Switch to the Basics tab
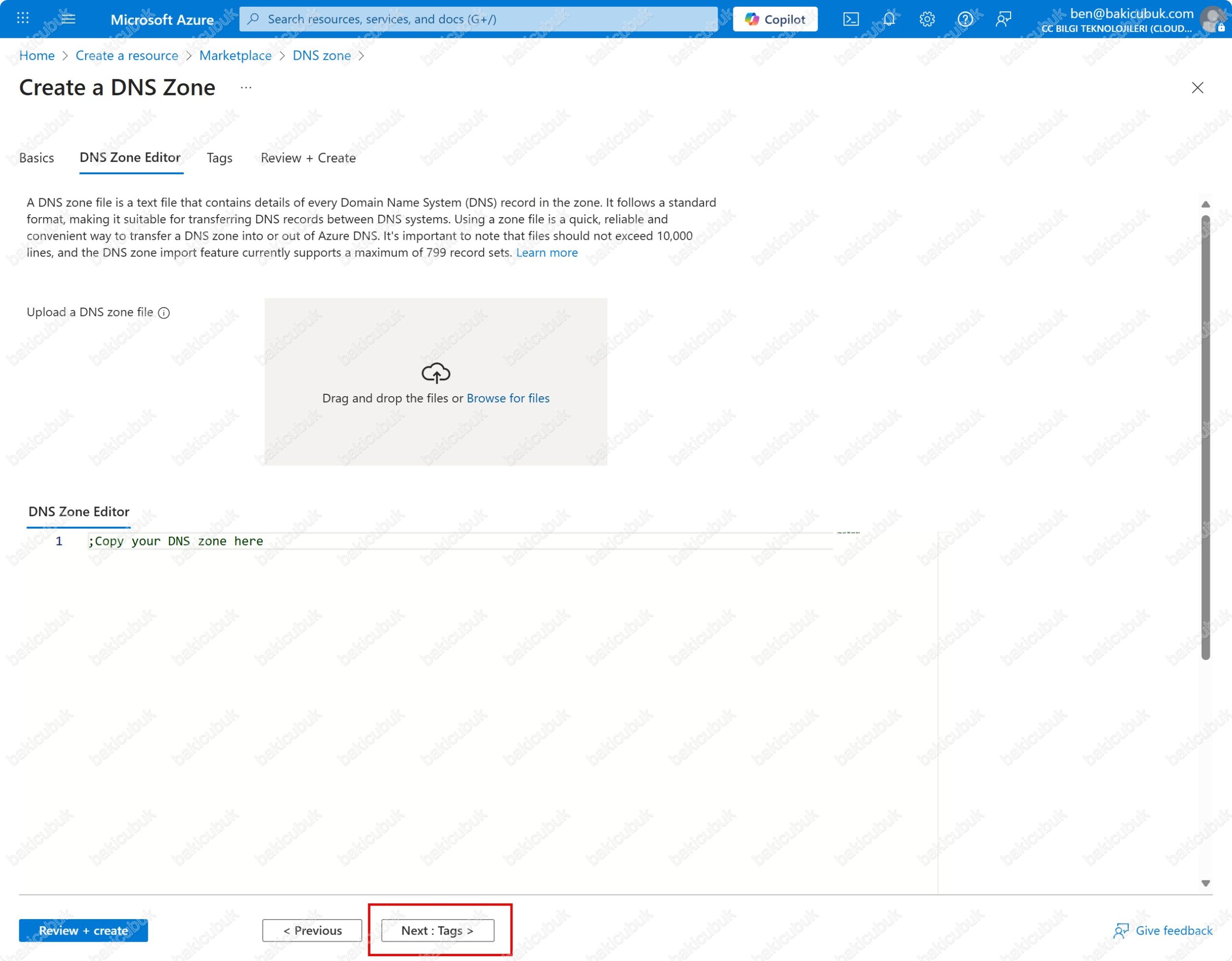This screenshot has height=961, width=1232. pos(37,158)
